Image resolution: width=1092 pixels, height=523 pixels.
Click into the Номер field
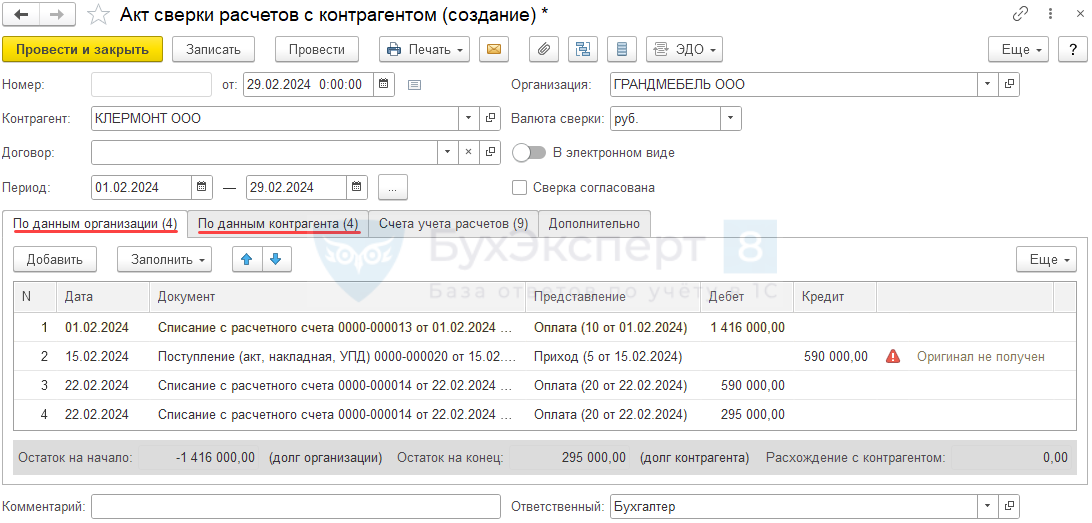[x=151, y=84]
